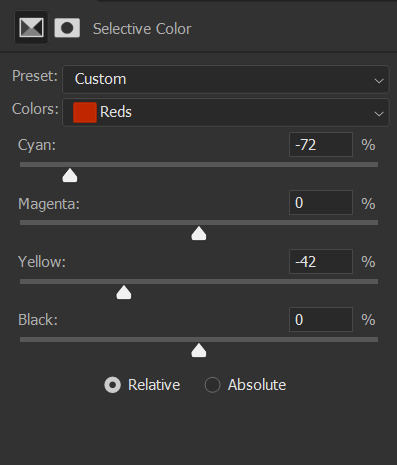
Task: Click the Magenta slider handle
Action: 199,233
